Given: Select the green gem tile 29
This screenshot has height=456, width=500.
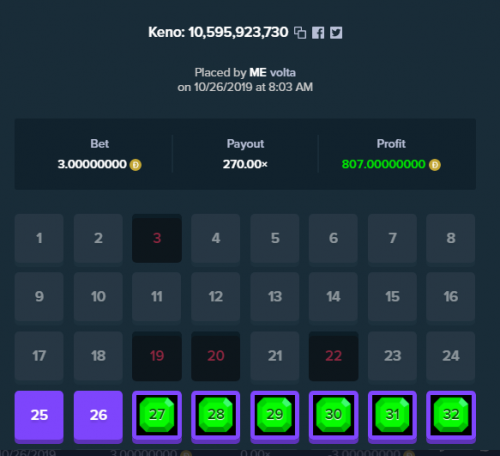Looking at the screenshot, I should (275, 415).
